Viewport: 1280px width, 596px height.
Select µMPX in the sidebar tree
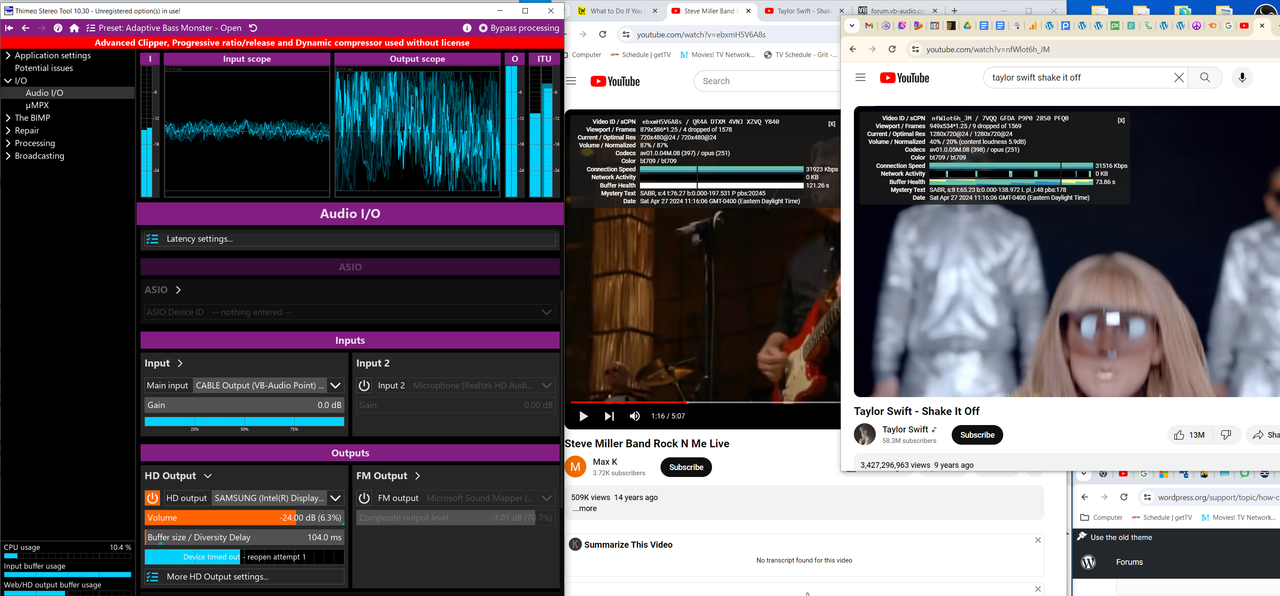tap(37, 105)
